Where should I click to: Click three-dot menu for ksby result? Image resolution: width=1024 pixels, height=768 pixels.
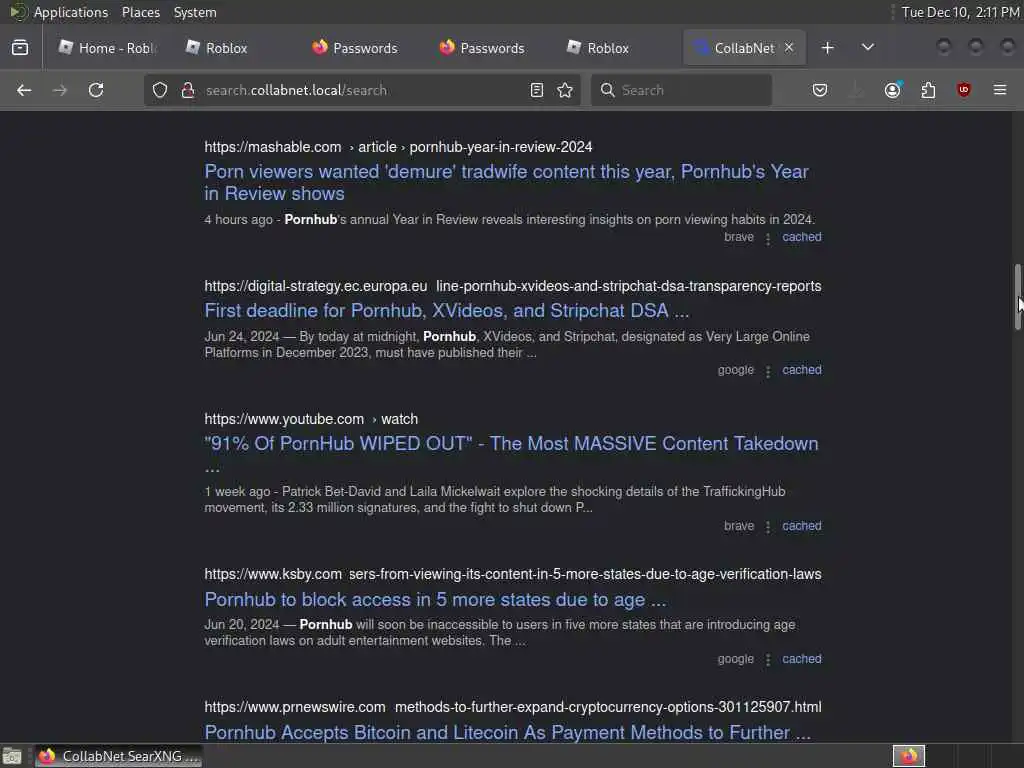(768, 660)
